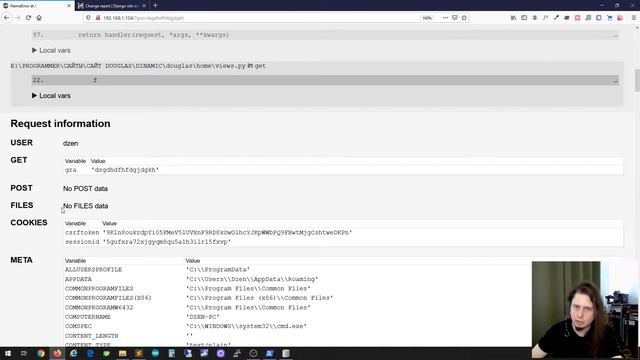The width and height of the screenshot is (640, 360).
Task: Expand context ellipsis on line 22
Action: coord(616,81)
